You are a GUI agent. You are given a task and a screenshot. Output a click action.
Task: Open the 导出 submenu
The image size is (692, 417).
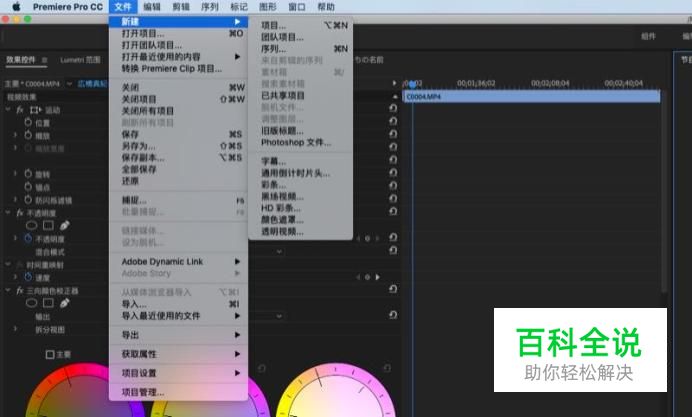[x=178, y=335]
